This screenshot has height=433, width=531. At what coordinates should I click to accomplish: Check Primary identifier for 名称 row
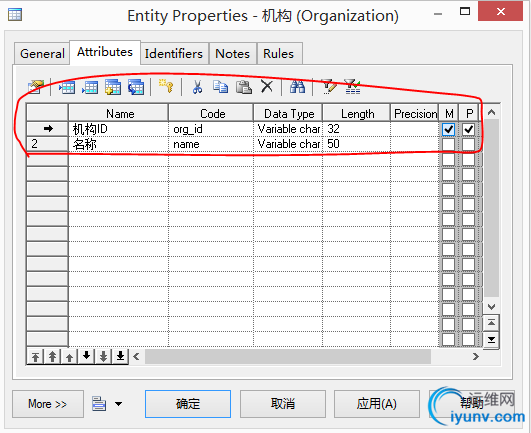coord(468,144)
